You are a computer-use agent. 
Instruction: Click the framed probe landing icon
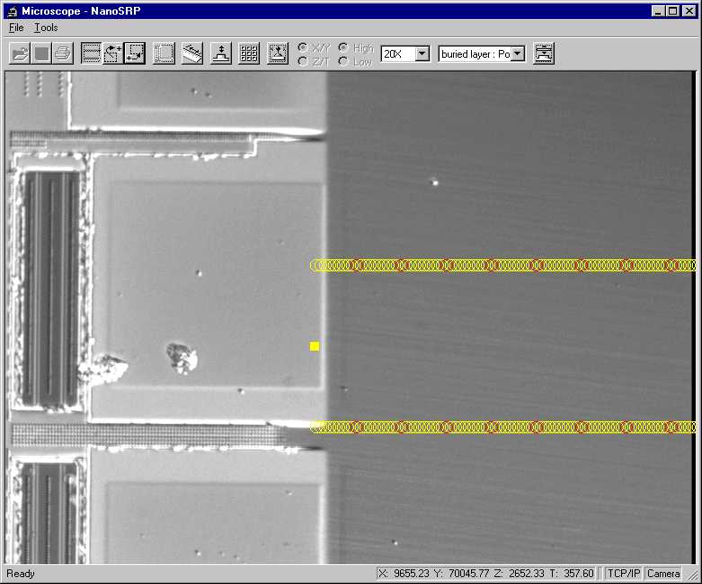tap(278, 54)
